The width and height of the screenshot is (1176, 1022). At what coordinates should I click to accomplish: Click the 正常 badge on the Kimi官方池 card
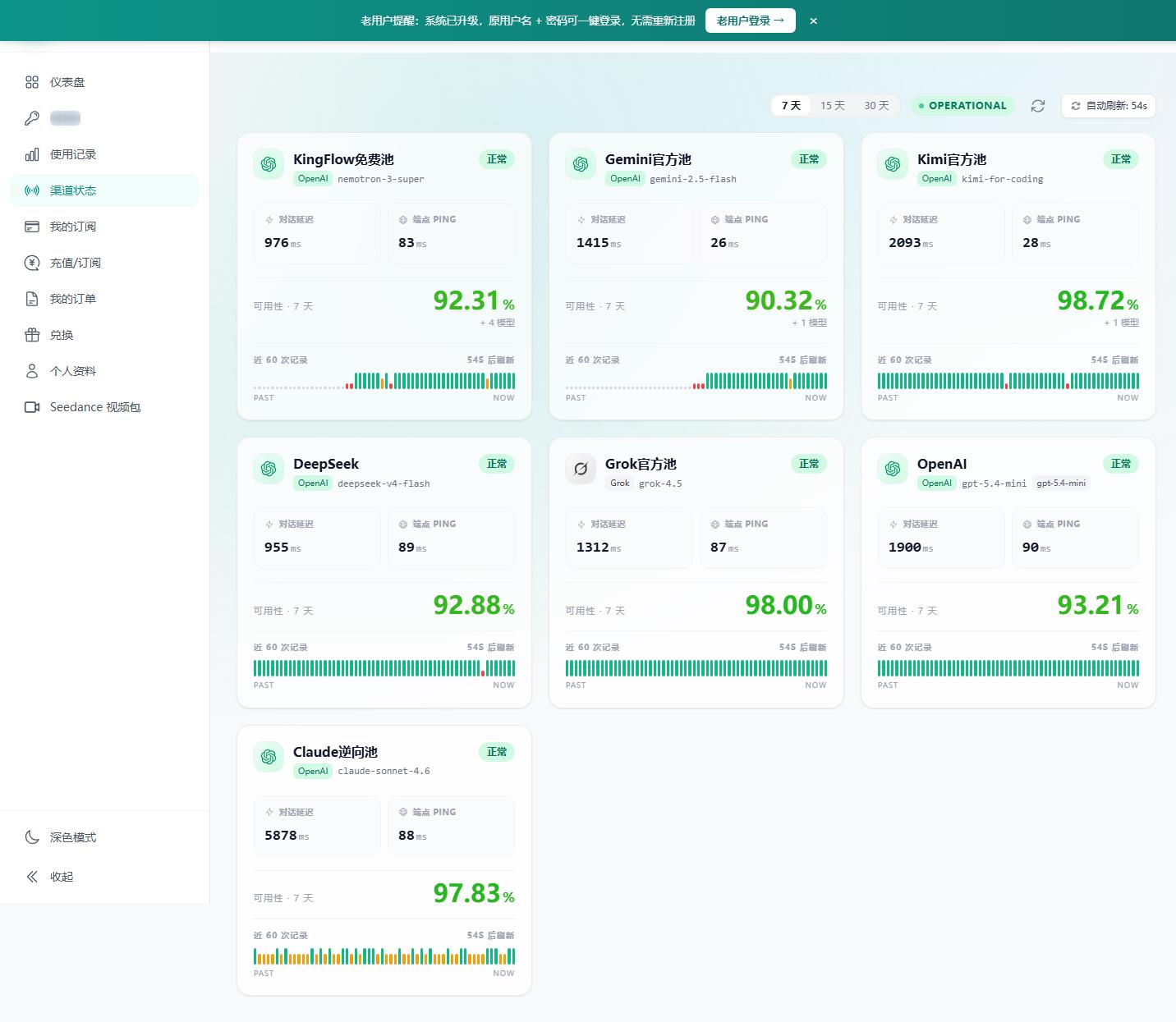[1121, 159]
